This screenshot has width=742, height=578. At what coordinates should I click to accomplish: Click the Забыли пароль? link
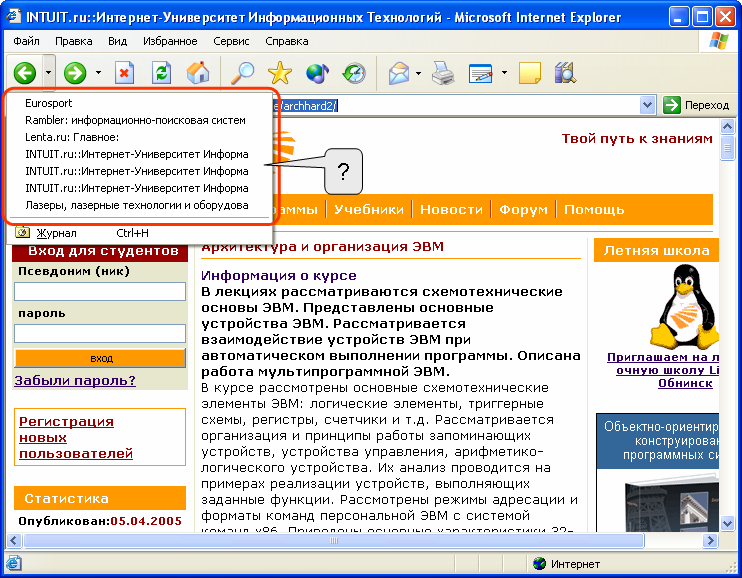(75, 380)
